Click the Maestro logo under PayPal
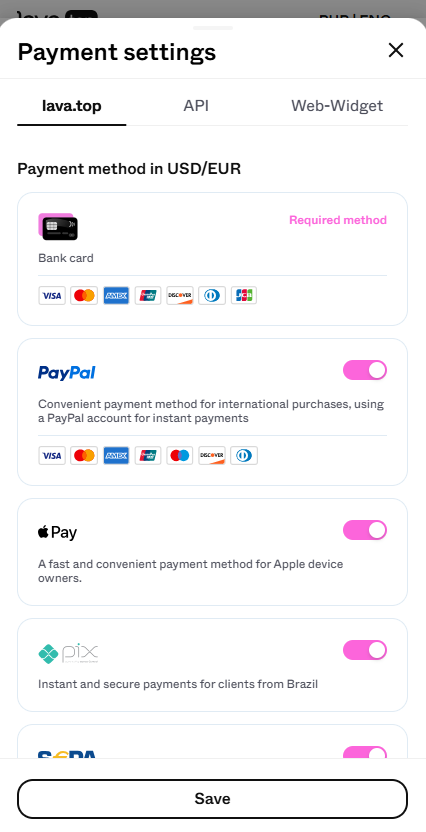Viewport: 426px width, 832px height. (180, 455)
